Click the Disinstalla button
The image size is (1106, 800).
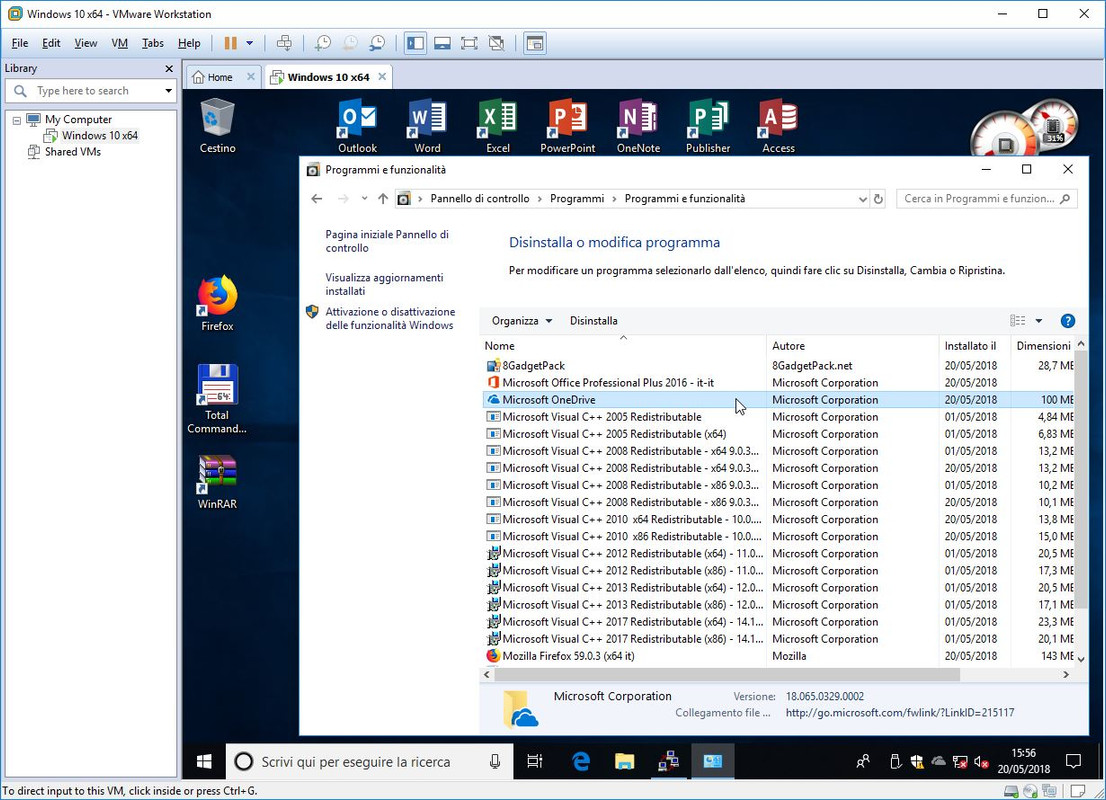click(x=593, y=321)
